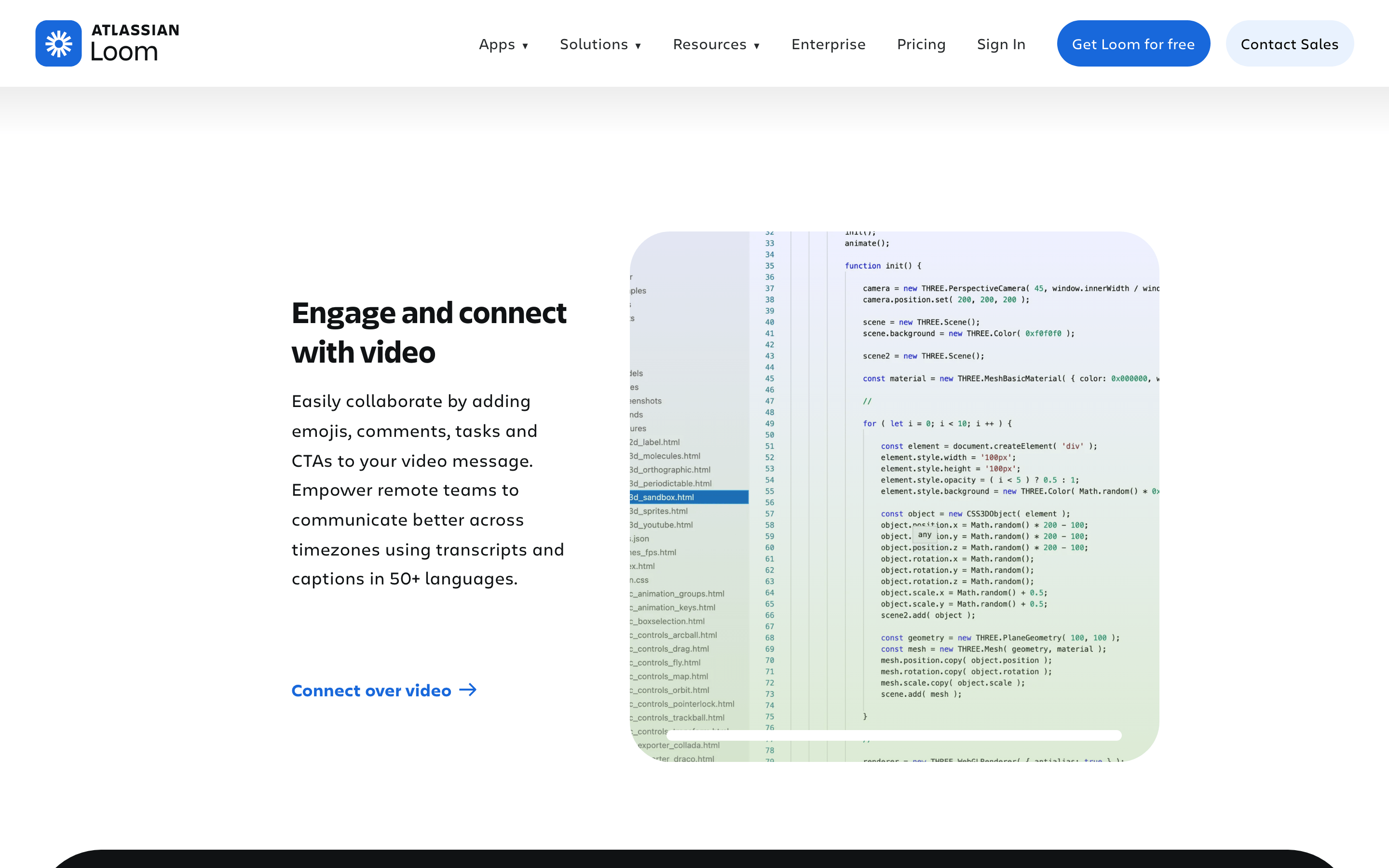The width and height of the screenshot is (1389, 868).
Task: Open the Atlassian Loom wordmark home link
Action: (135, 43)
